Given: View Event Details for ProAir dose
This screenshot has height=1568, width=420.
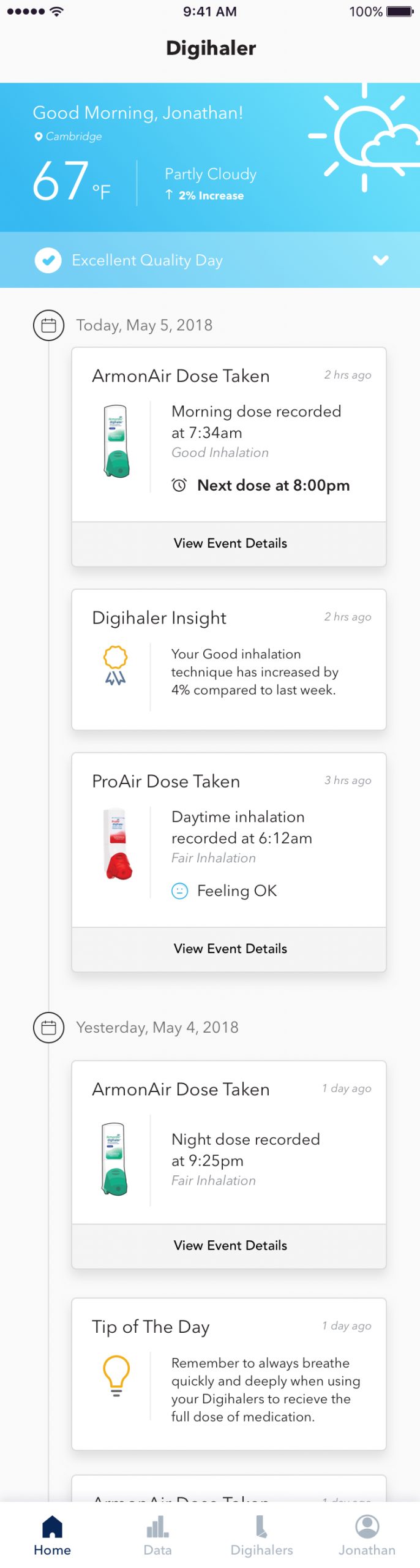Looking at the screenshot, I should (x=229, y=949).
